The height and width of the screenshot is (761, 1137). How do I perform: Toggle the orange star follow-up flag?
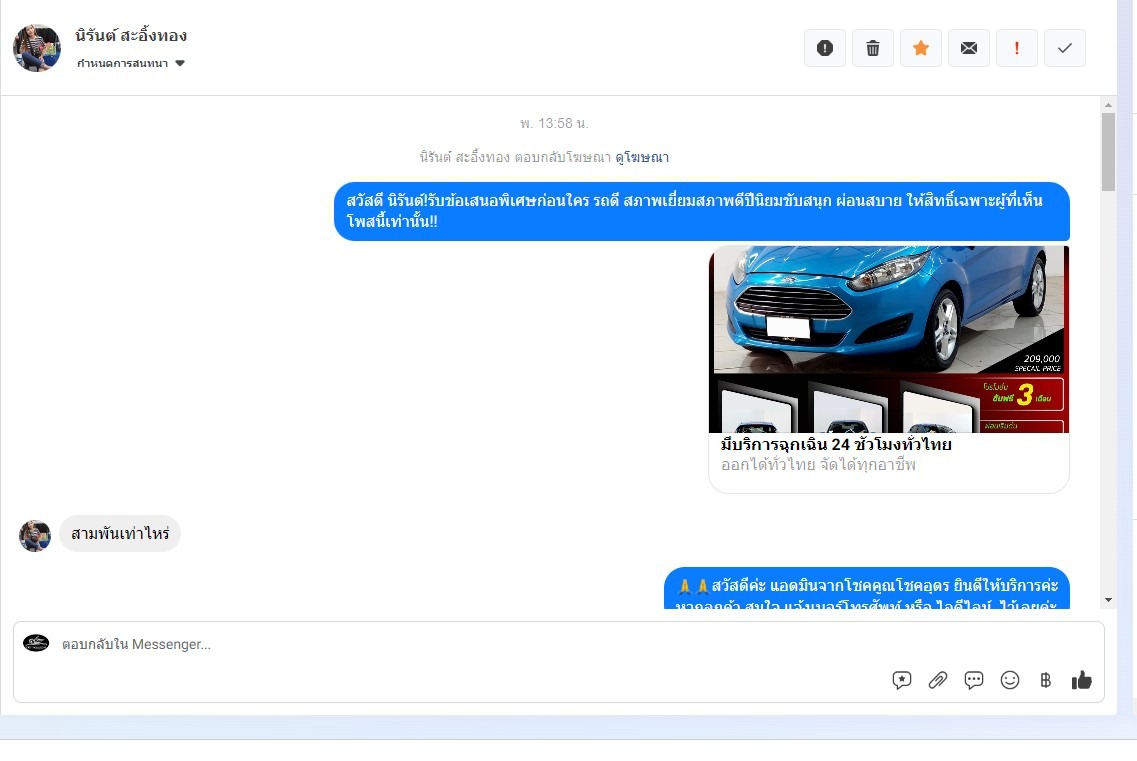tap(921, 48)
